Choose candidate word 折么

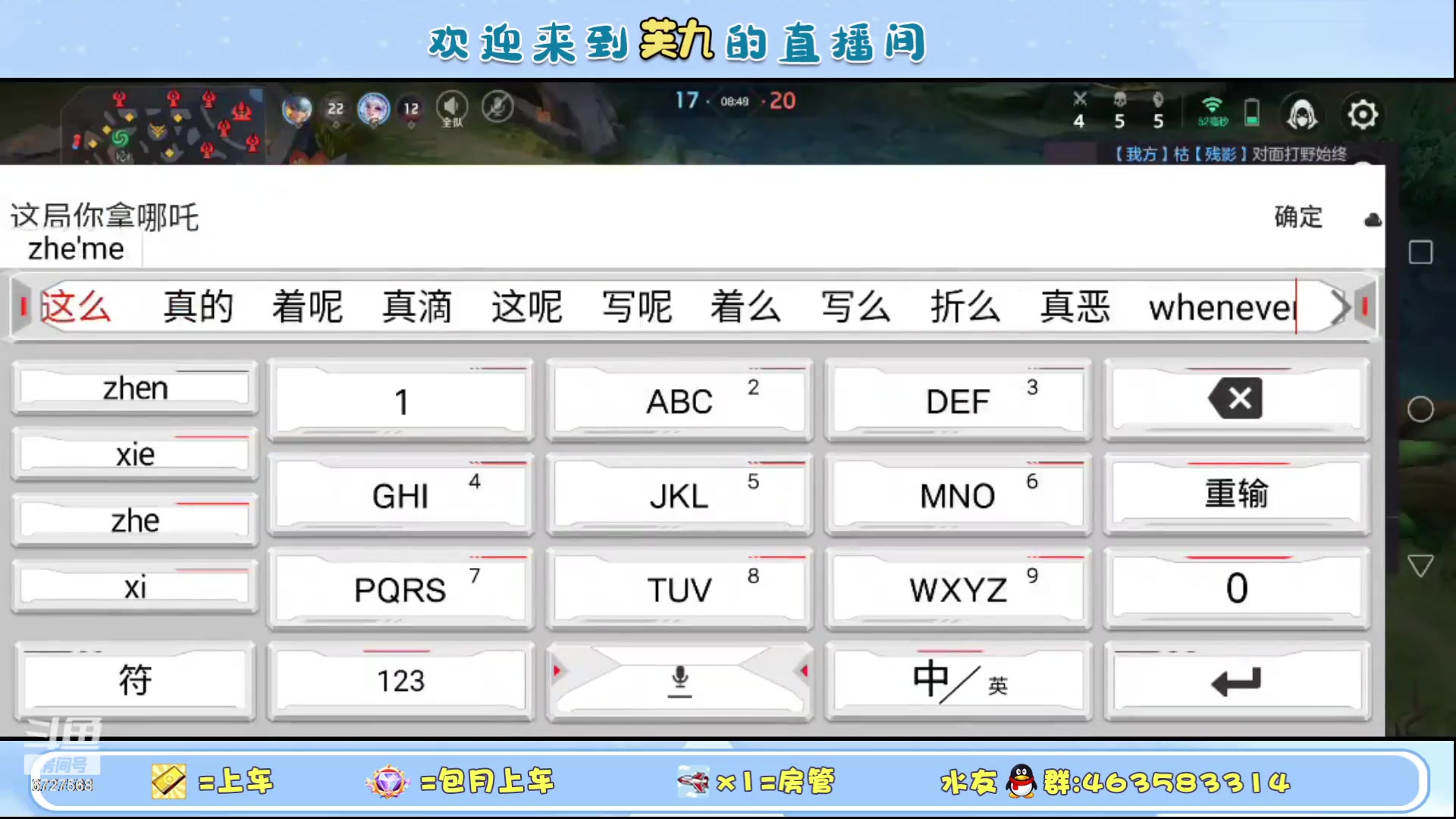[x=965, y=307]
